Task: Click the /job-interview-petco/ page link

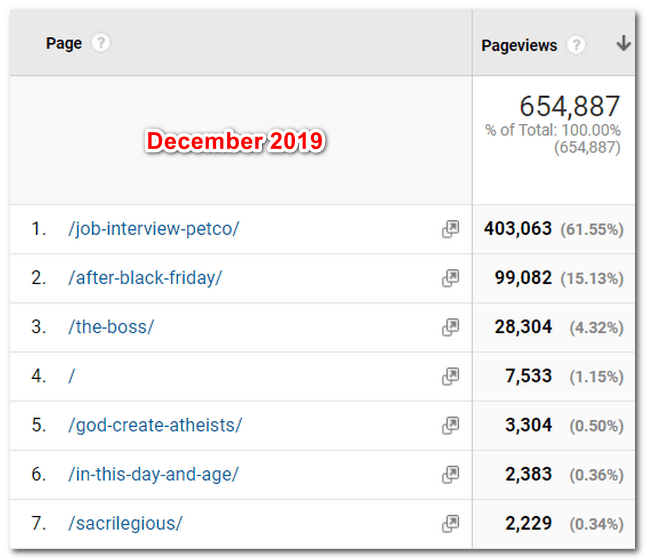Action: tap(154, 229)
